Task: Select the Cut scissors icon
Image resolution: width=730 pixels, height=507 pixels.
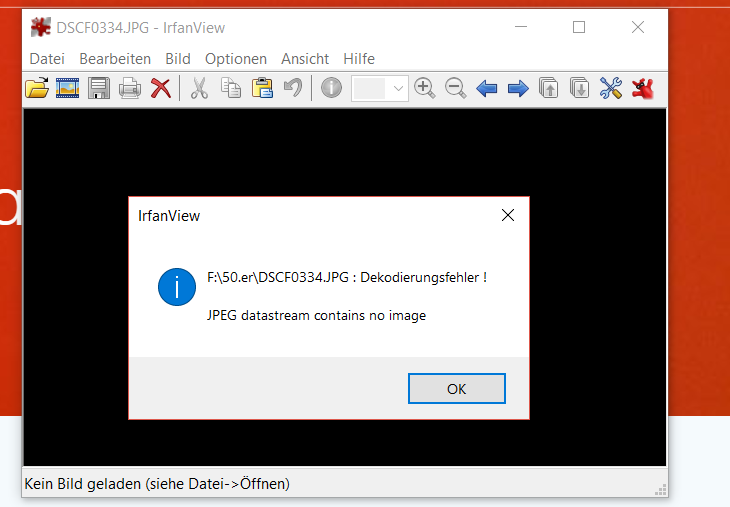Action: point(199,88)
